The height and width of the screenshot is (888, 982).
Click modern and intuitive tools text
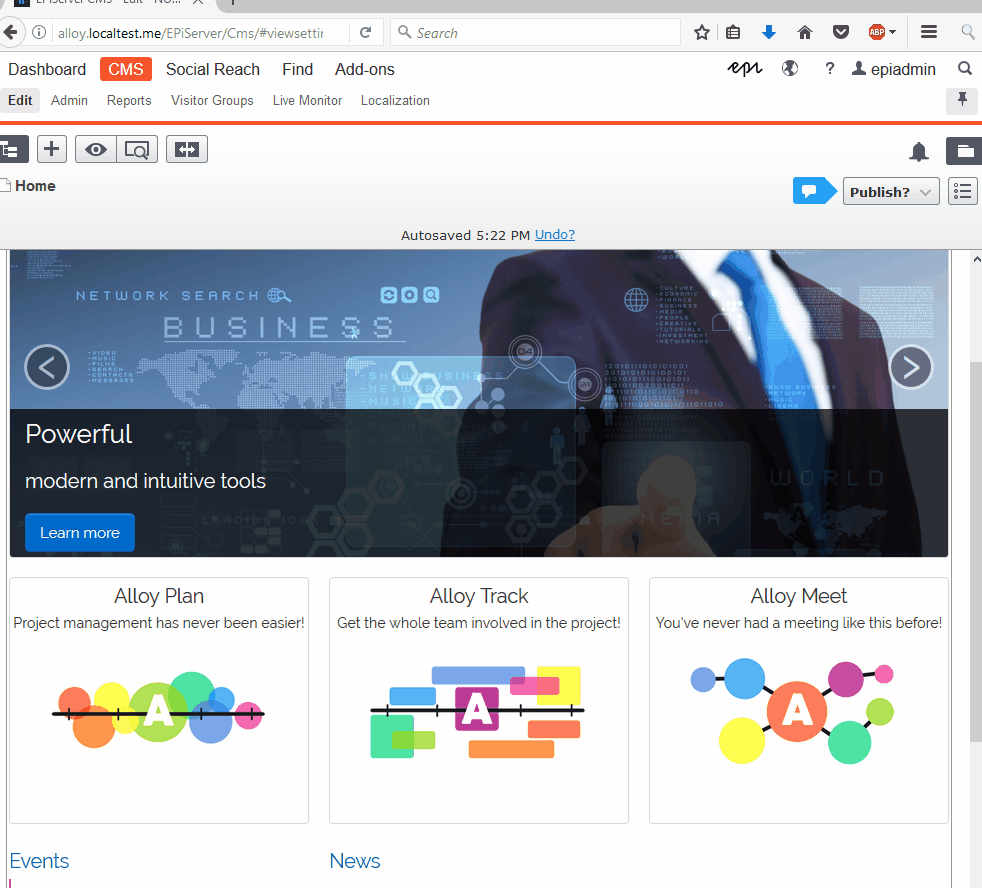tap(145, 481)
